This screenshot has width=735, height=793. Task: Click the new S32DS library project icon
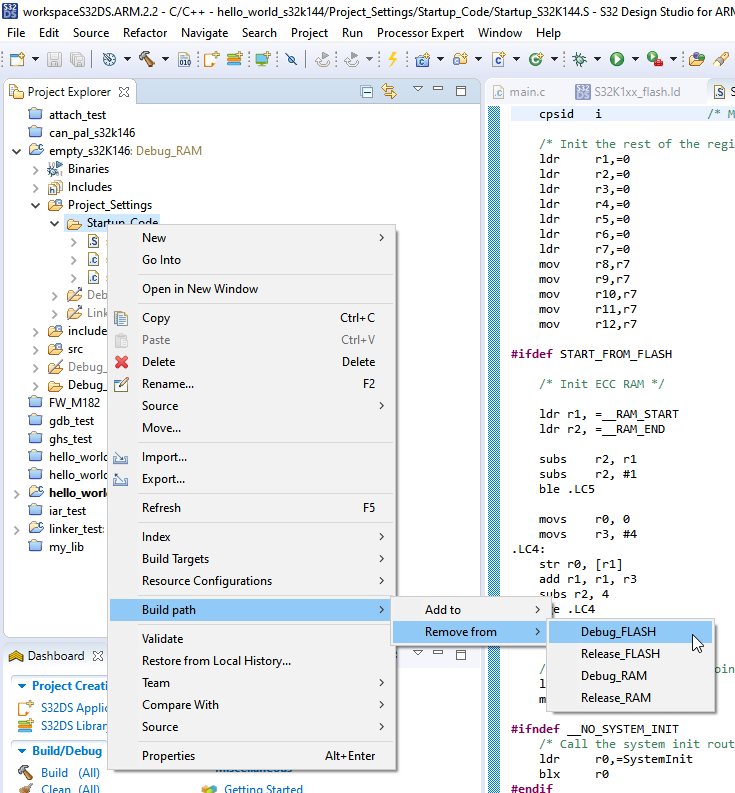(x=235, y=59)
